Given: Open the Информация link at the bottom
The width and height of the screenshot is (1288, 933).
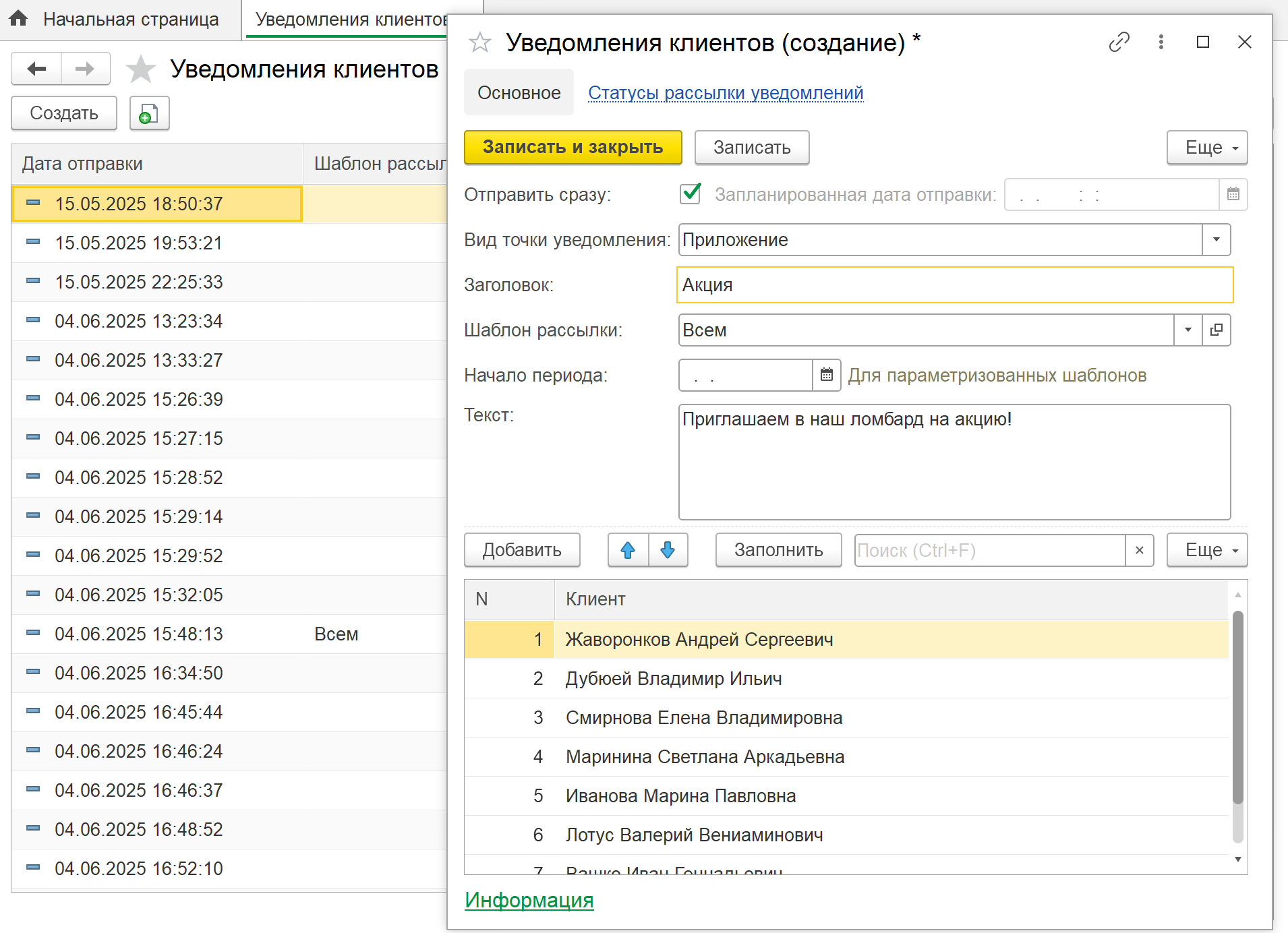Looking at the screenshot, I should (x=529, y=900).
